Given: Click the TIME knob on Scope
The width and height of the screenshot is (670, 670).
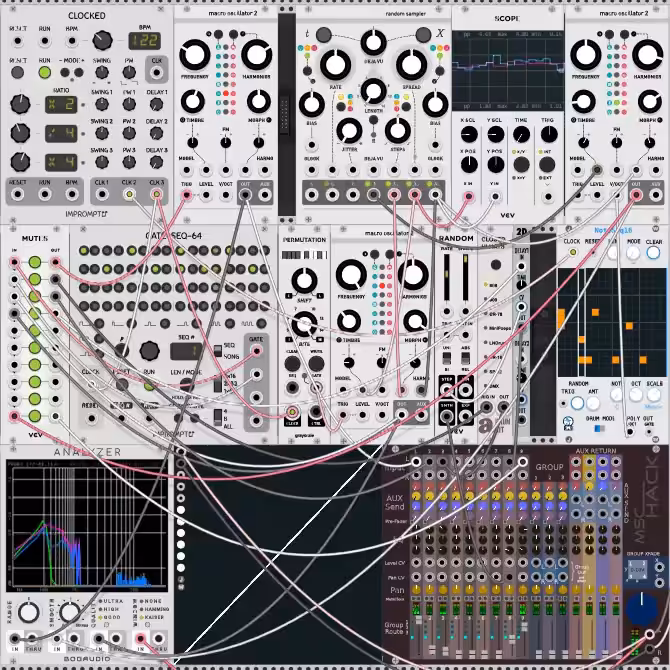Looking at the screenshot, I should click(x=521, y=135).
